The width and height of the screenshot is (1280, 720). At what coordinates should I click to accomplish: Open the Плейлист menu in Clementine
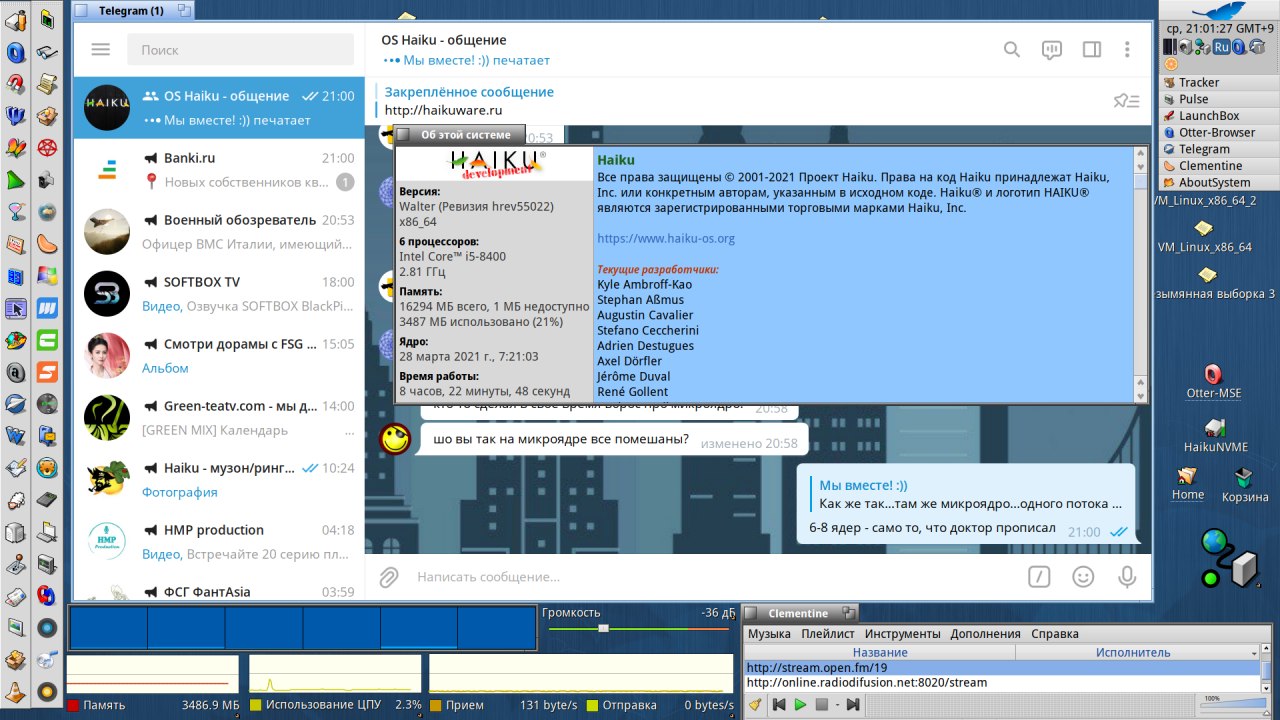pos(827,634)
